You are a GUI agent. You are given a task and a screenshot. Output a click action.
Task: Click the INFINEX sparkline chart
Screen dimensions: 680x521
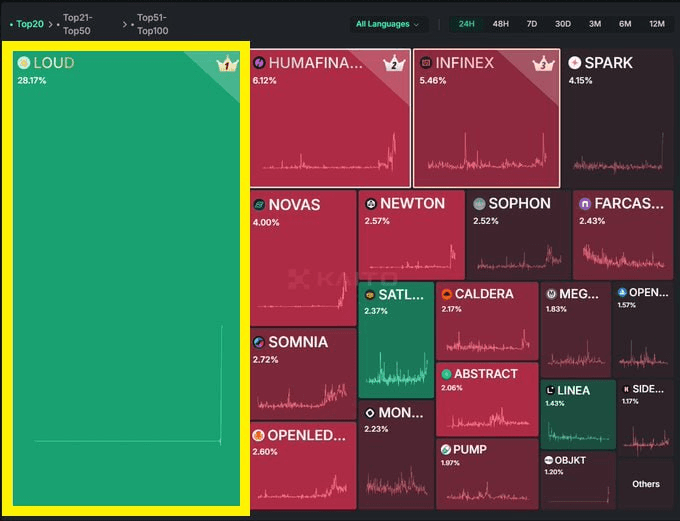[x=487, y=152]
